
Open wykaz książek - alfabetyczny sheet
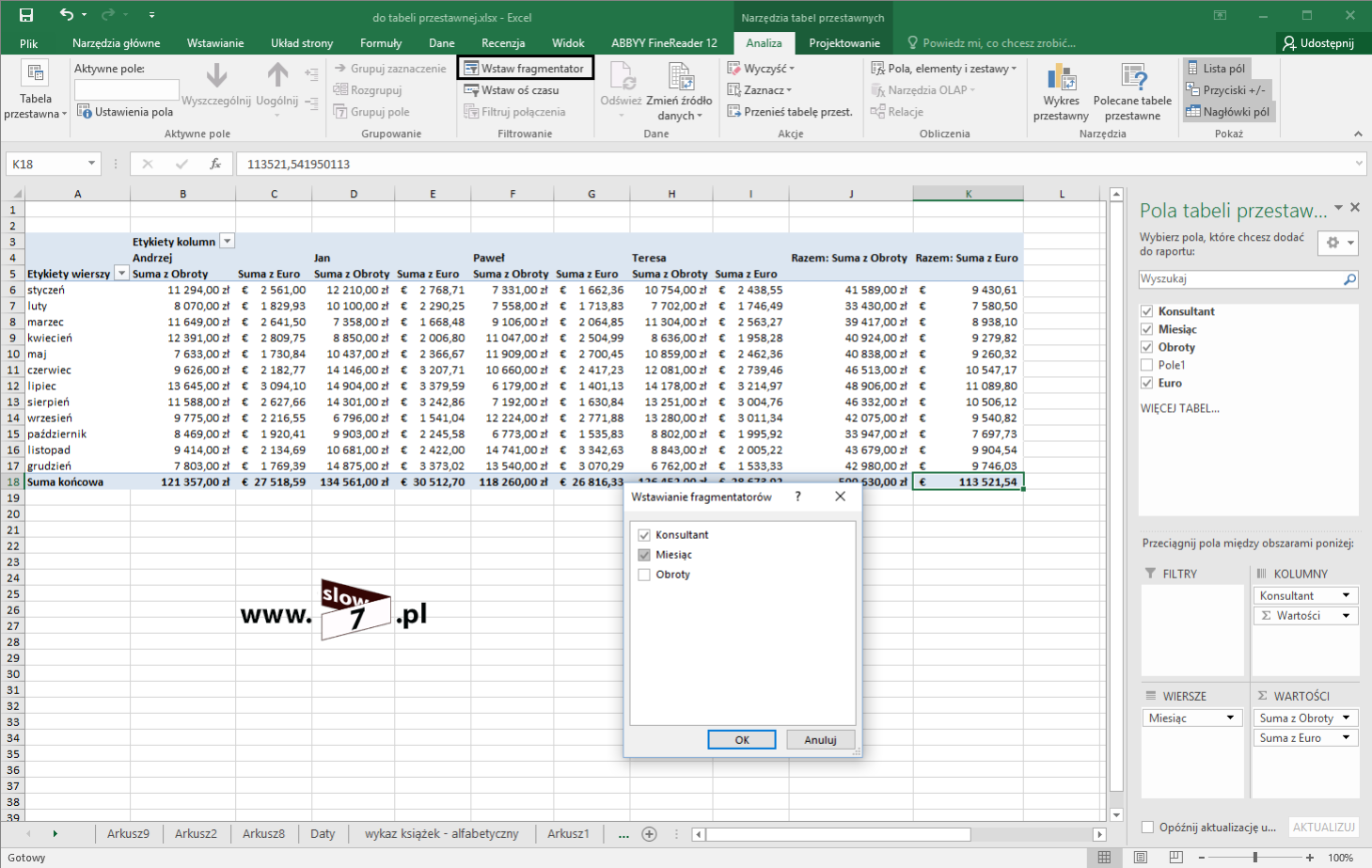(x=442, y=834)
